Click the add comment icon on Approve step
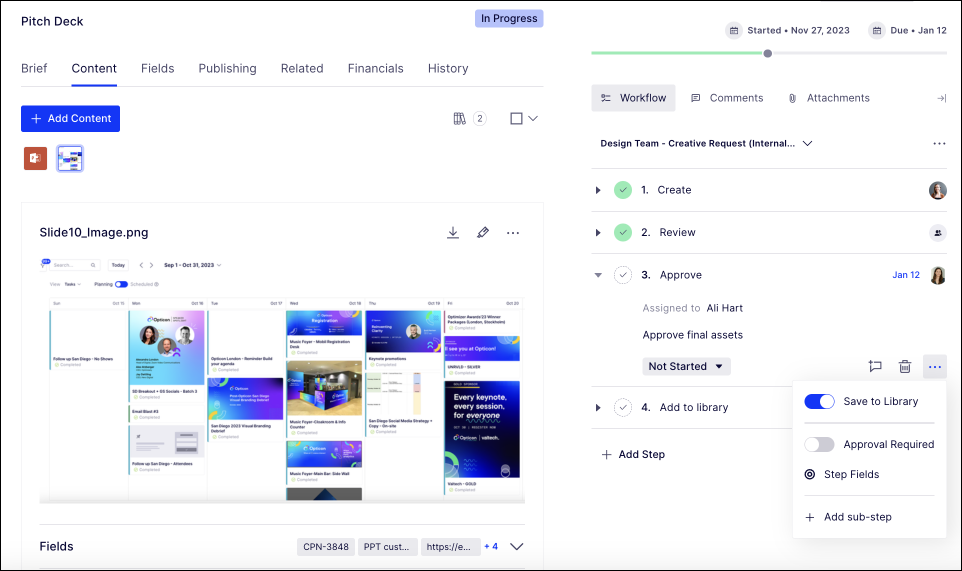 click(875, 366)
